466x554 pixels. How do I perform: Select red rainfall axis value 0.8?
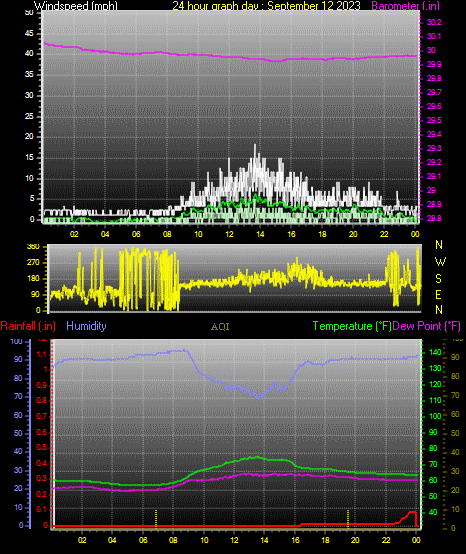[x=42, y=401]
